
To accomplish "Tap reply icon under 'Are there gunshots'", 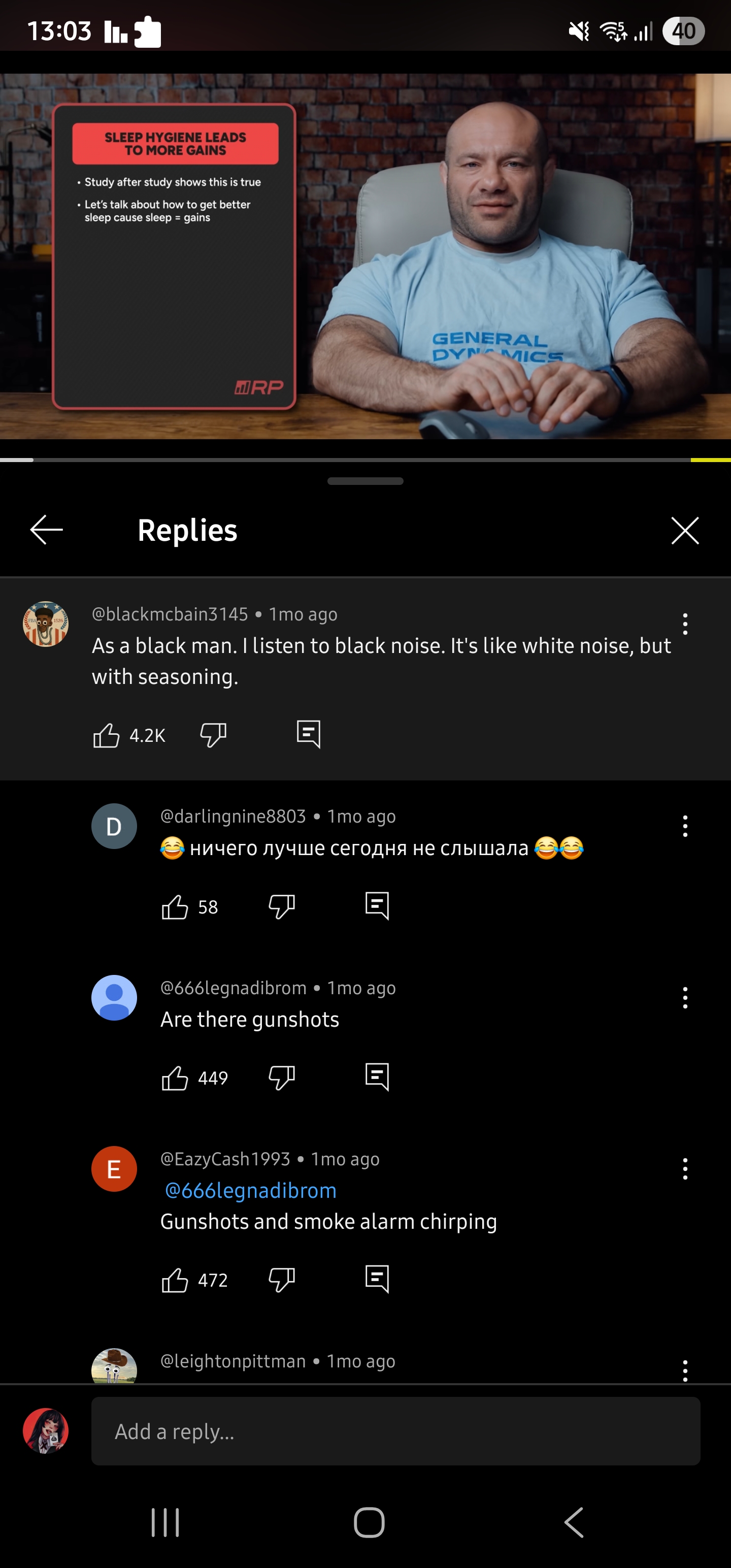I will pyautogui.click(x=377, y=1077).
